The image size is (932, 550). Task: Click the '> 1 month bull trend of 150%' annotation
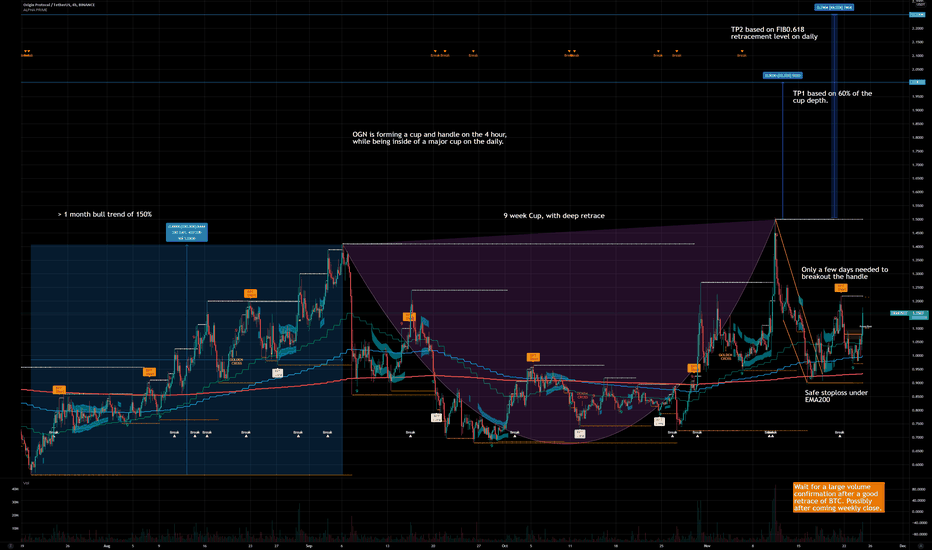pos(105,214)
